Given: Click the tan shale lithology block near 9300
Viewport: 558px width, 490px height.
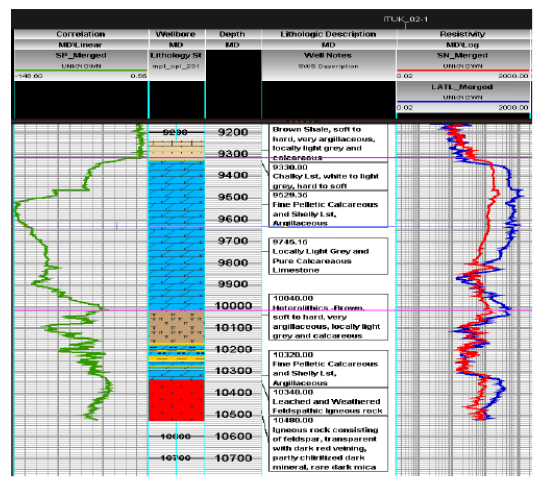Looking at the screenshot, I should pyautogui.click(x=177, y=149).
